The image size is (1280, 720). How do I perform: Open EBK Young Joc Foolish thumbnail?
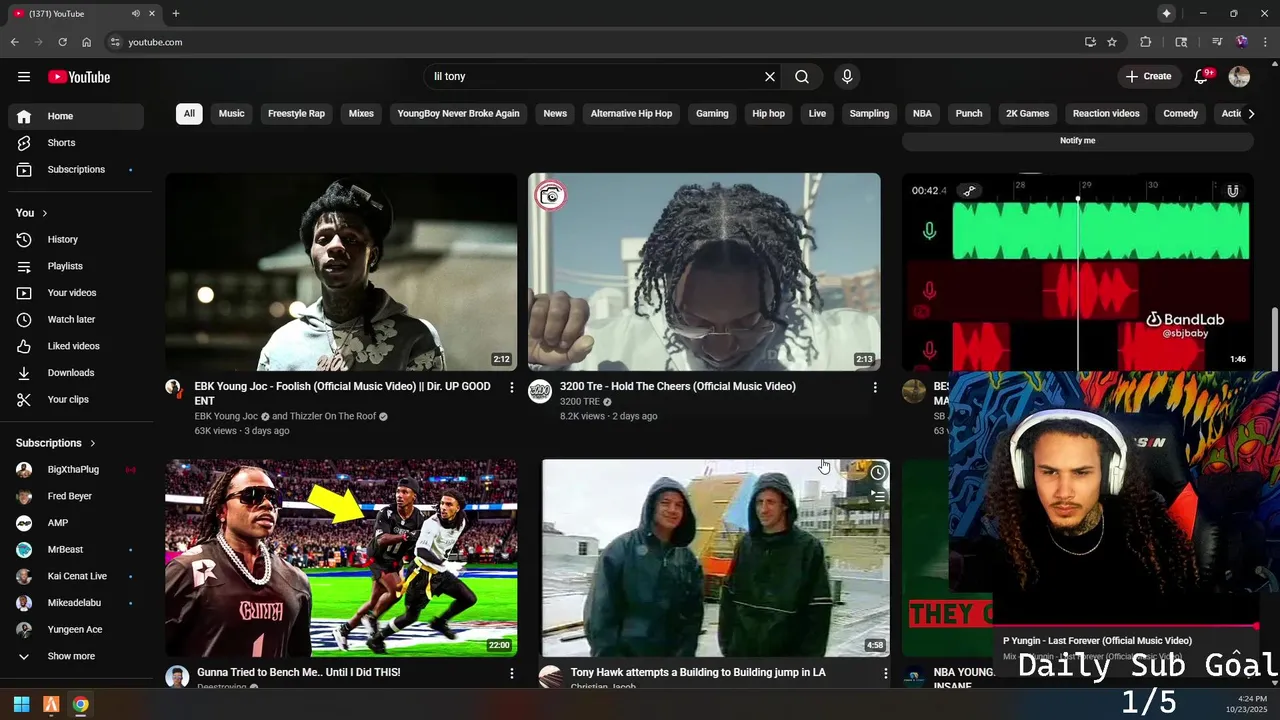pyautogui.click(x=341, y=272)
